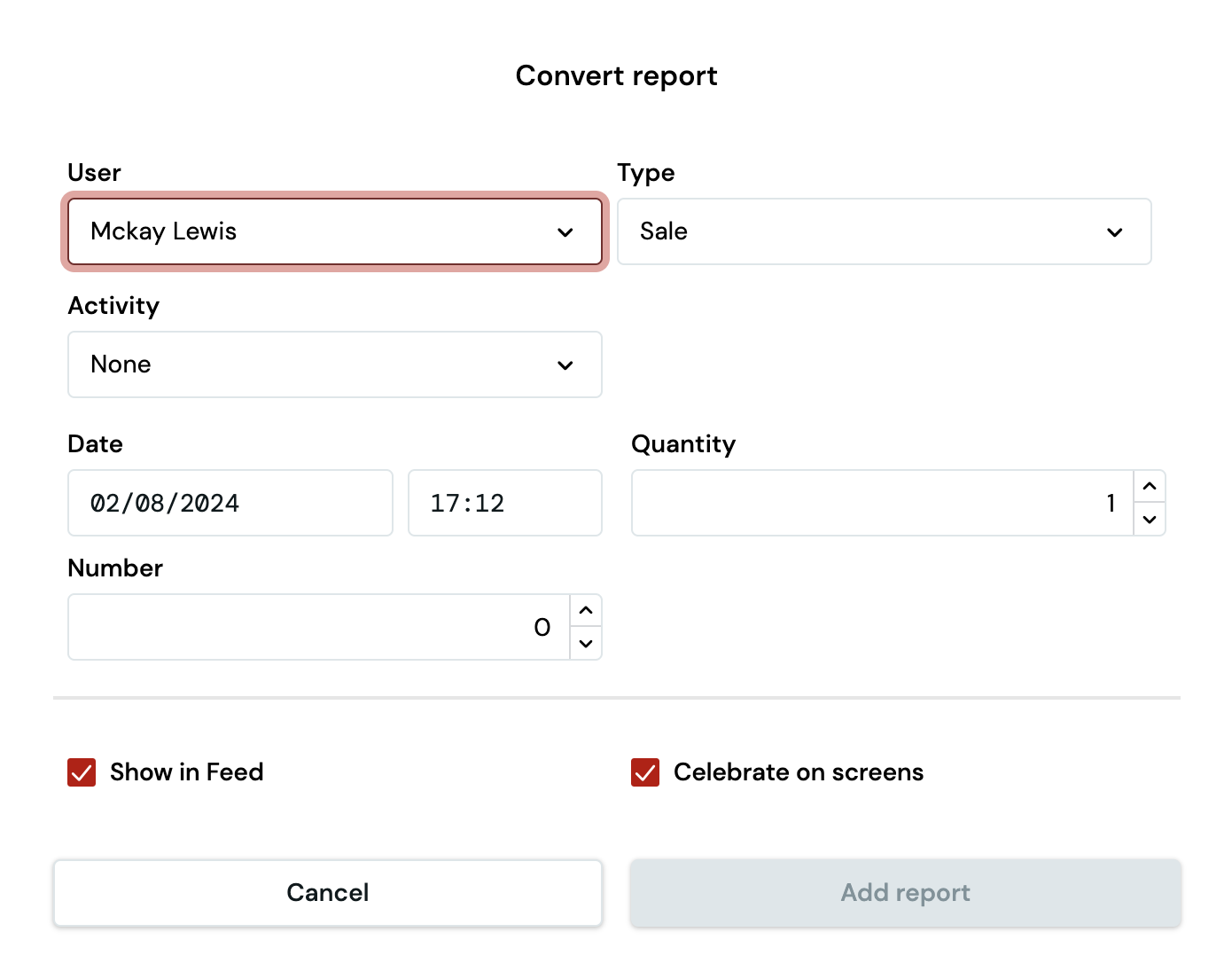This screenshot has width=1232, height=979.
Task: Click the chevron arrow in the Activity field
Action: (565, 365)
